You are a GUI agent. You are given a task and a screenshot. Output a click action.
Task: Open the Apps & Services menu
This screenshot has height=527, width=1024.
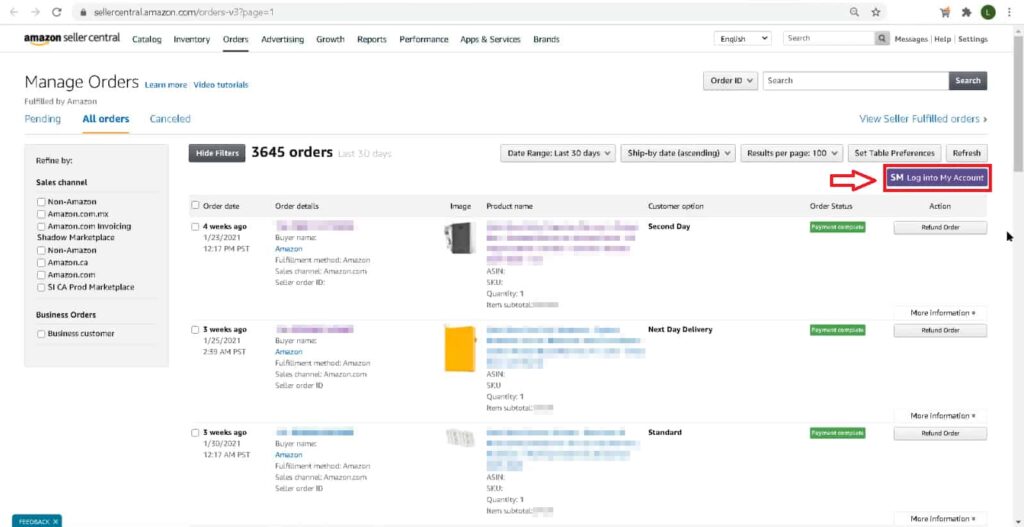pyautogui.click(x=490, y=39)
